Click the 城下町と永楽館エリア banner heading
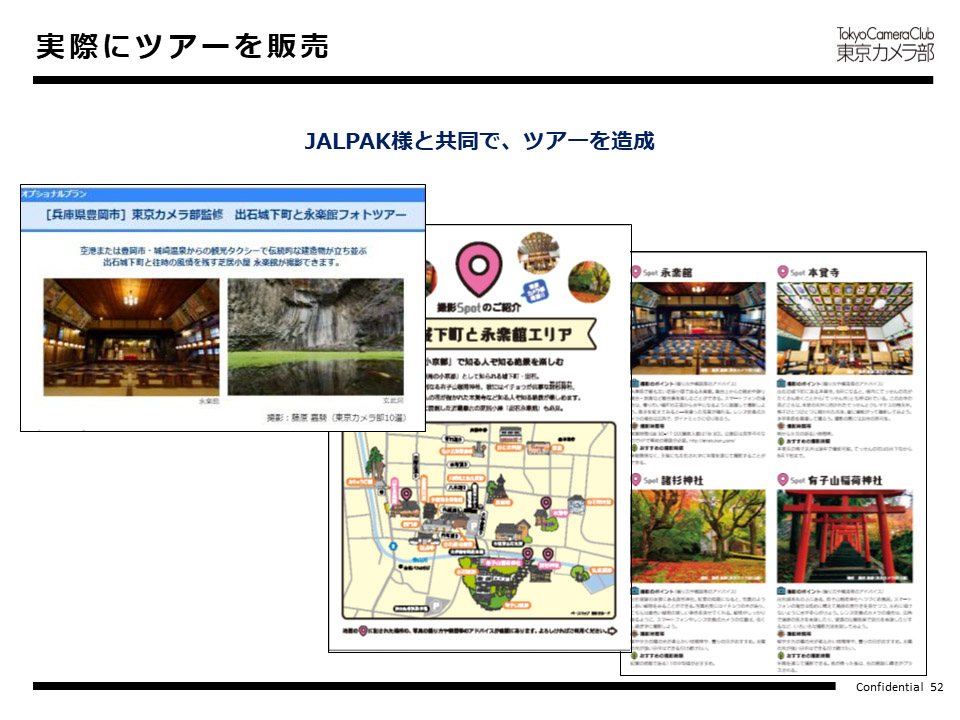 (488, 331)
